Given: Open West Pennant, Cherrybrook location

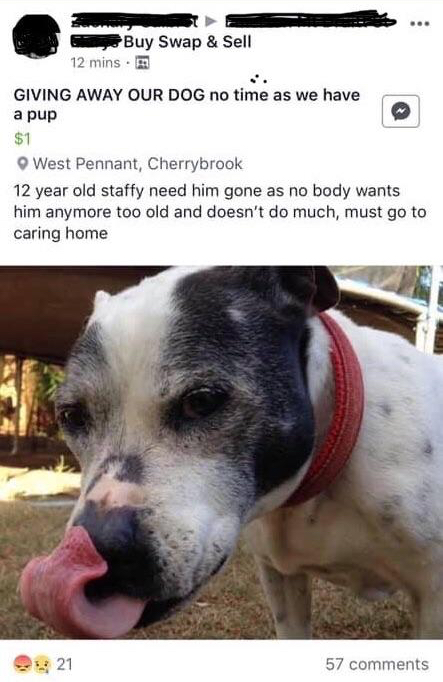Looking at the screenshot, I should tap(138, 164).
